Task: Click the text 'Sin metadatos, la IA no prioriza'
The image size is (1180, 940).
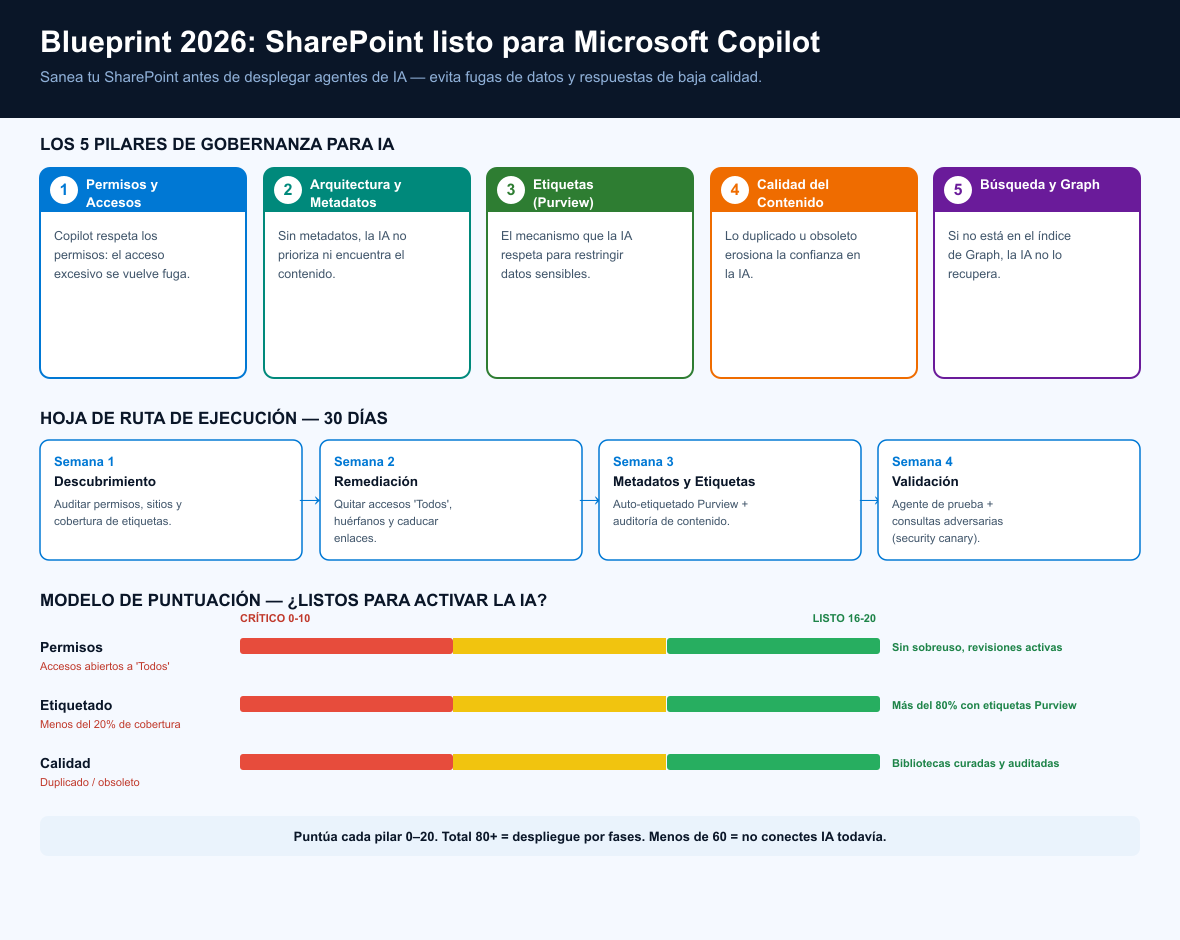Action: (x=342, y=254)
